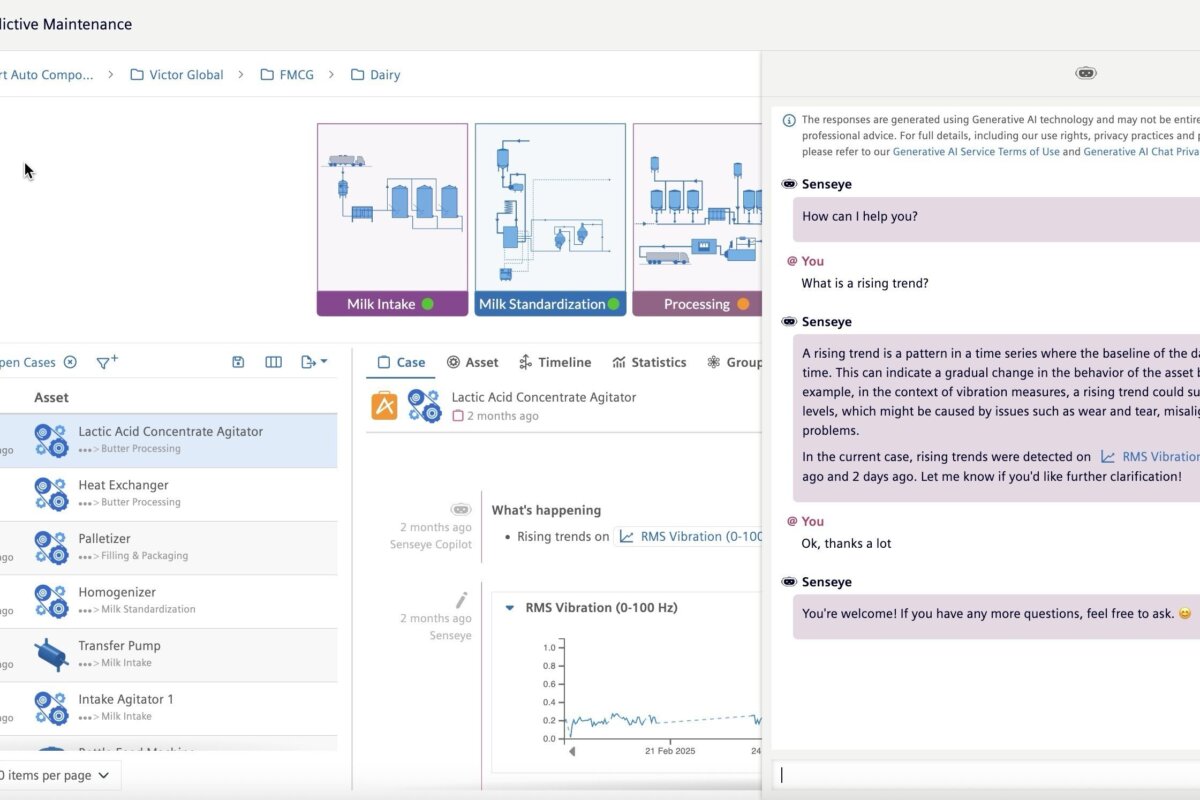This screenshot has width=1200, height=800.
Task: Click the pencil edit icon beside the chart
Action: click(x=461, y=600)
